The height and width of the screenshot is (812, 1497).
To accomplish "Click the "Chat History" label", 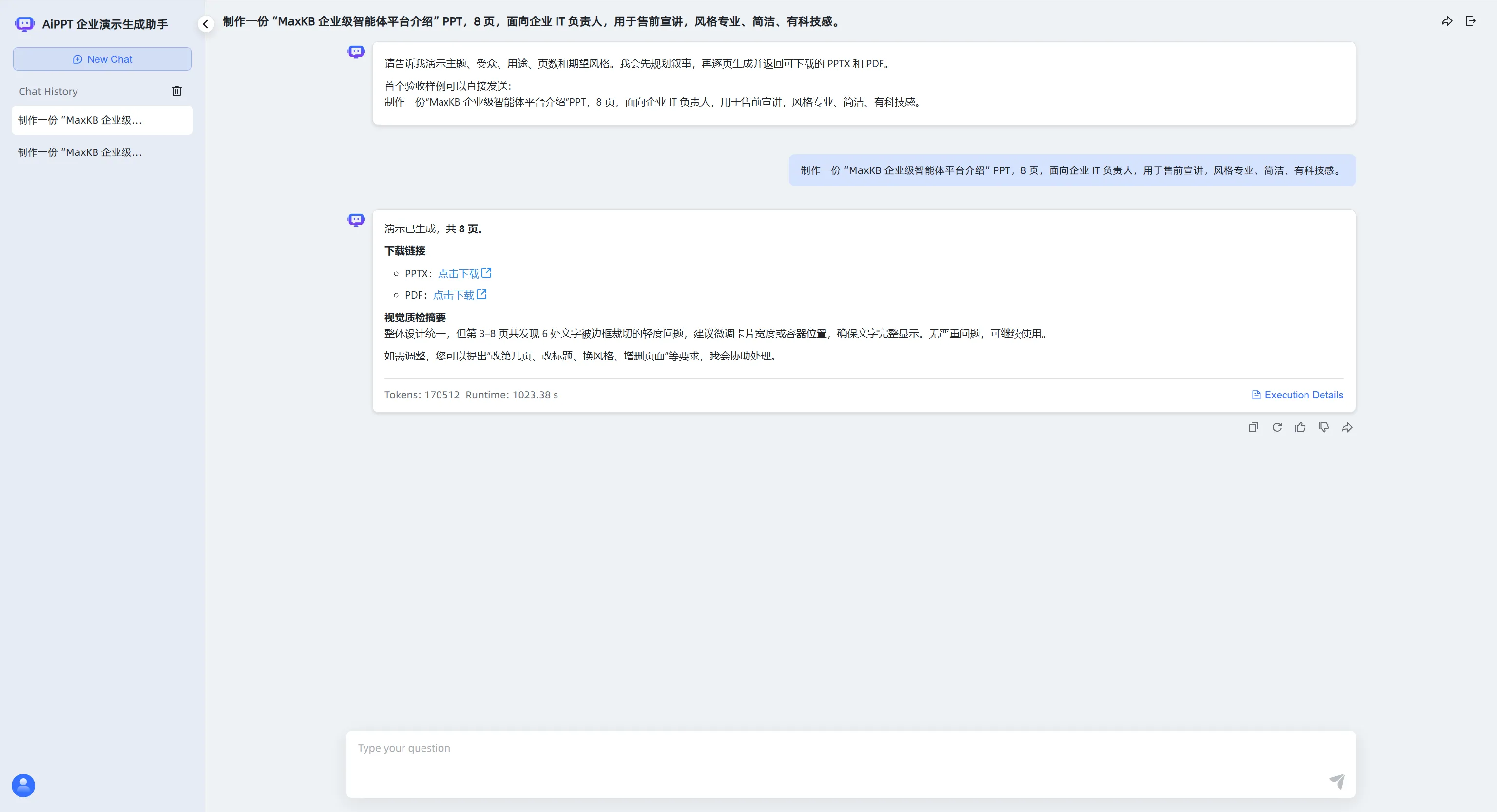I will [48, 91].
